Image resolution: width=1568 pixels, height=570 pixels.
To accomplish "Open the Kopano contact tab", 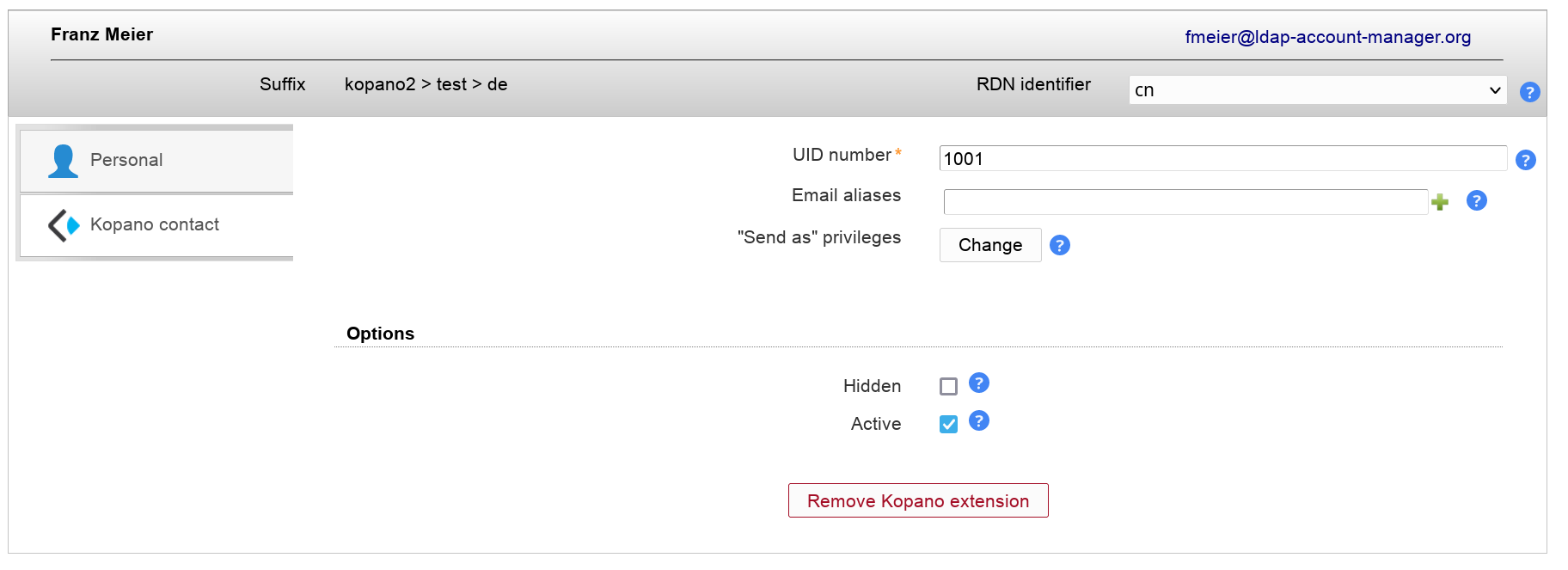I will (x=156, y=225).
